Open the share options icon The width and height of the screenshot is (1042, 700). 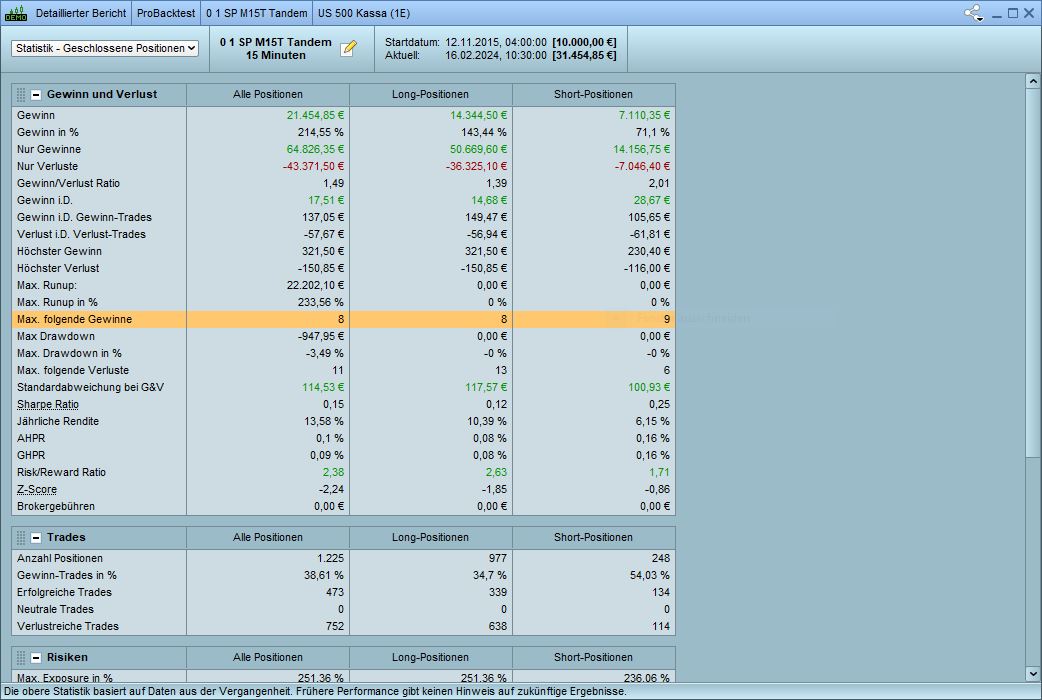tap(974, 13)
